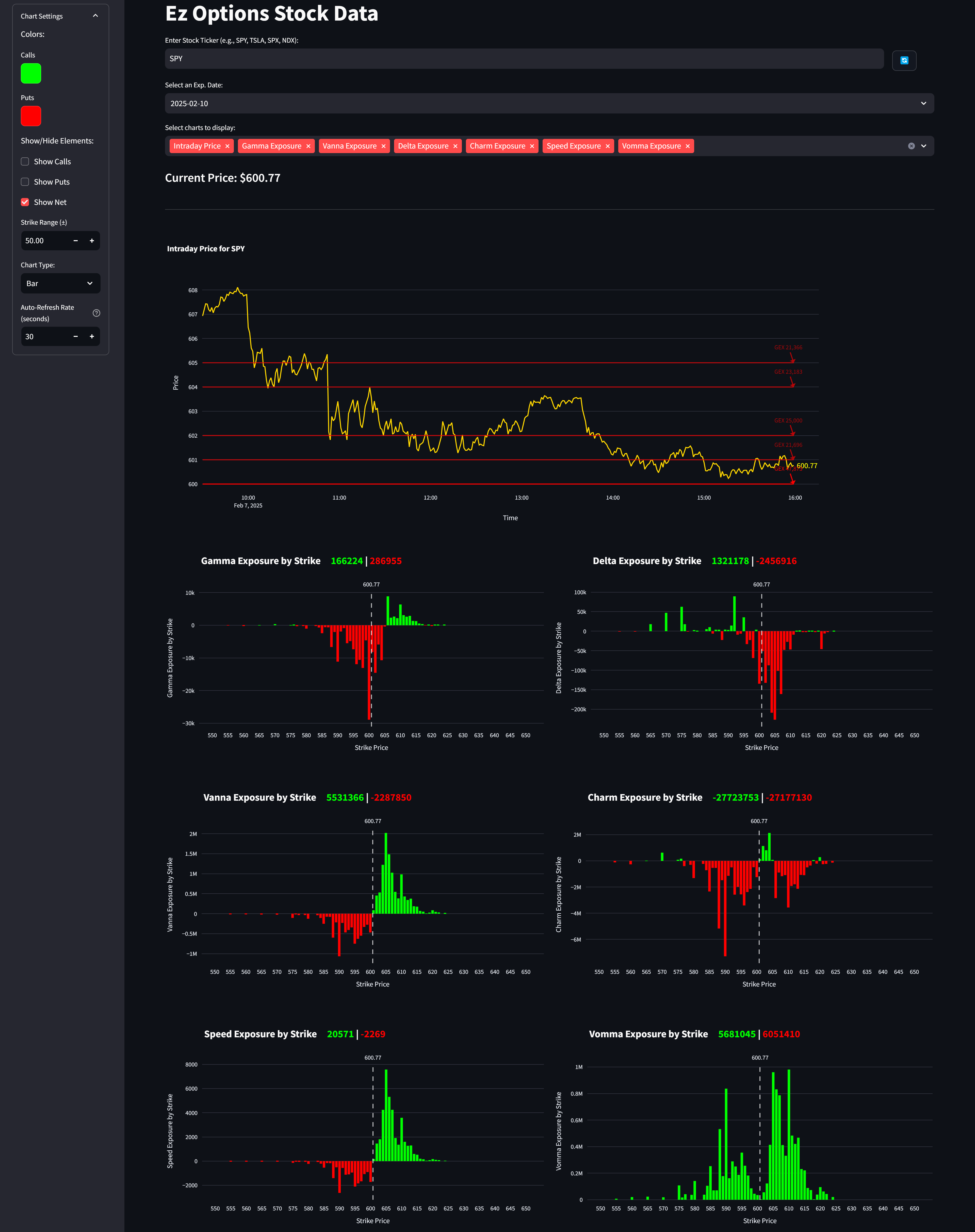Open the expiration date dropdown
Image resolution: width=975 pixels, height=1232 pixels.
click(549, 103)
